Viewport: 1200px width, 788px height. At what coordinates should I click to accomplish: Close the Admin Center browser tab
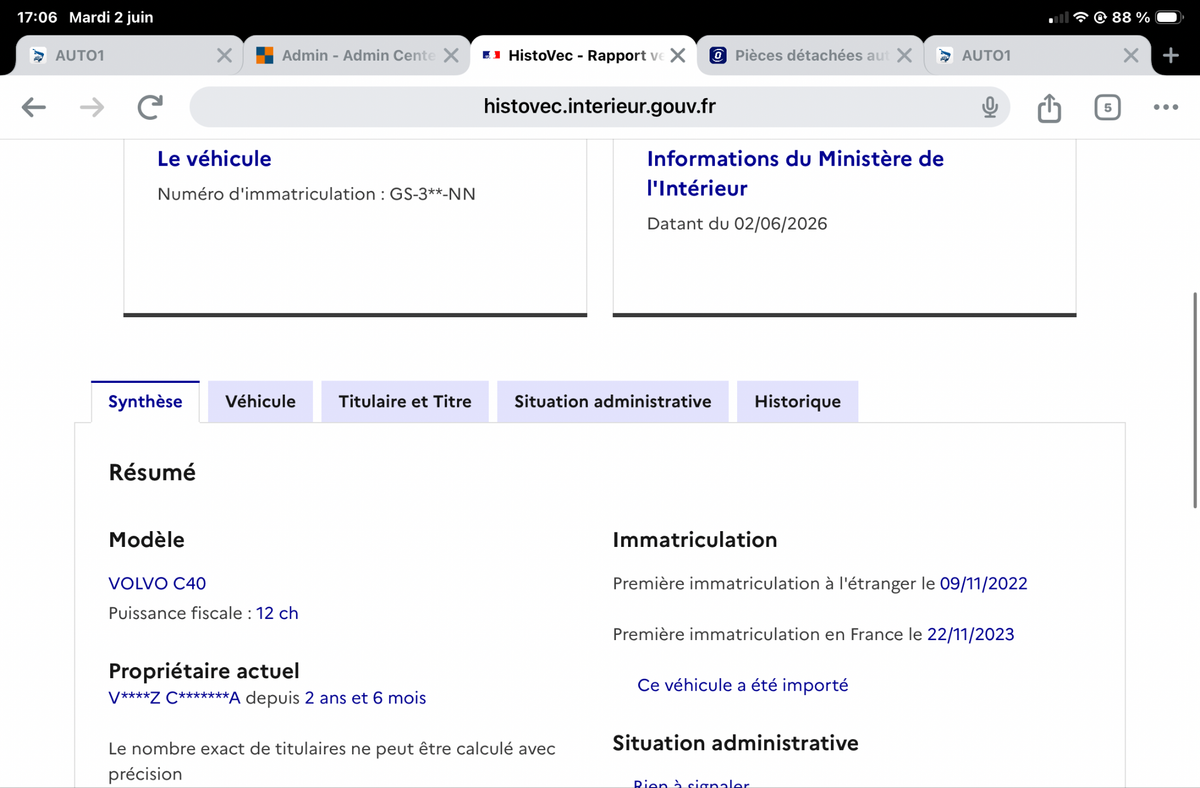tap(451, 56)
